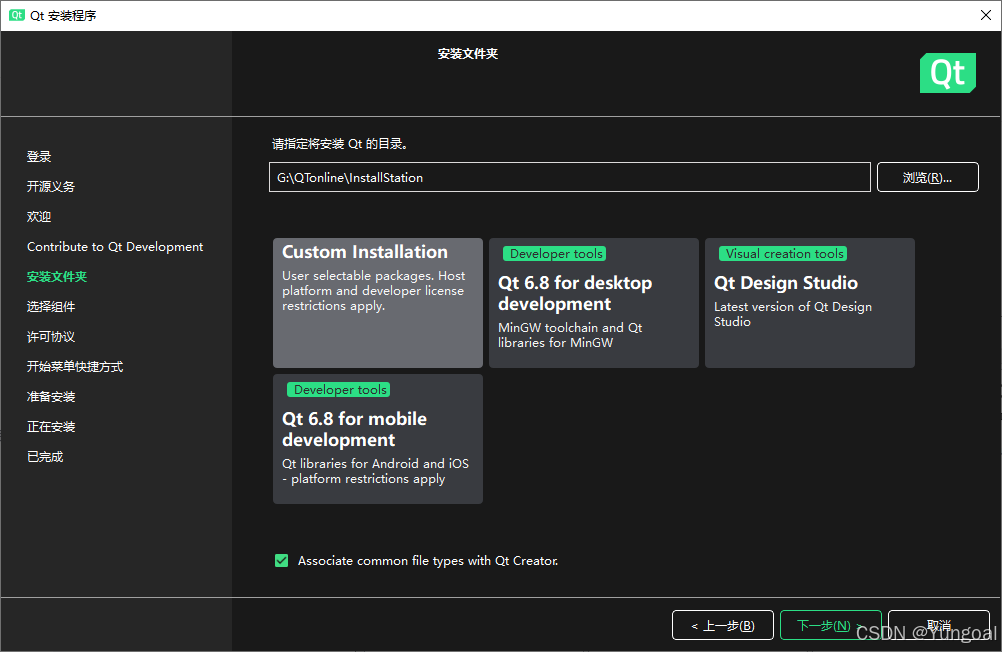This screenshot has height=652, width=1002.
Task: Select the Custom Installation card
Action: click(x=378, y=303)
